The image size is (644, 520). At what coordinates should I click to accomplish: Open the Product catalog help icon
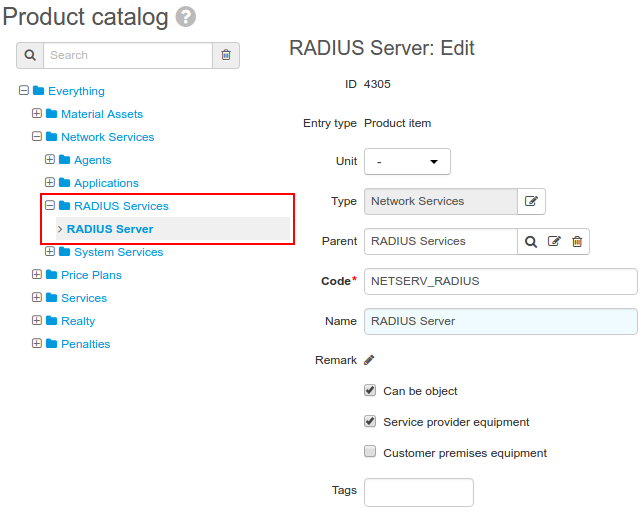click(x=186, y=17)
